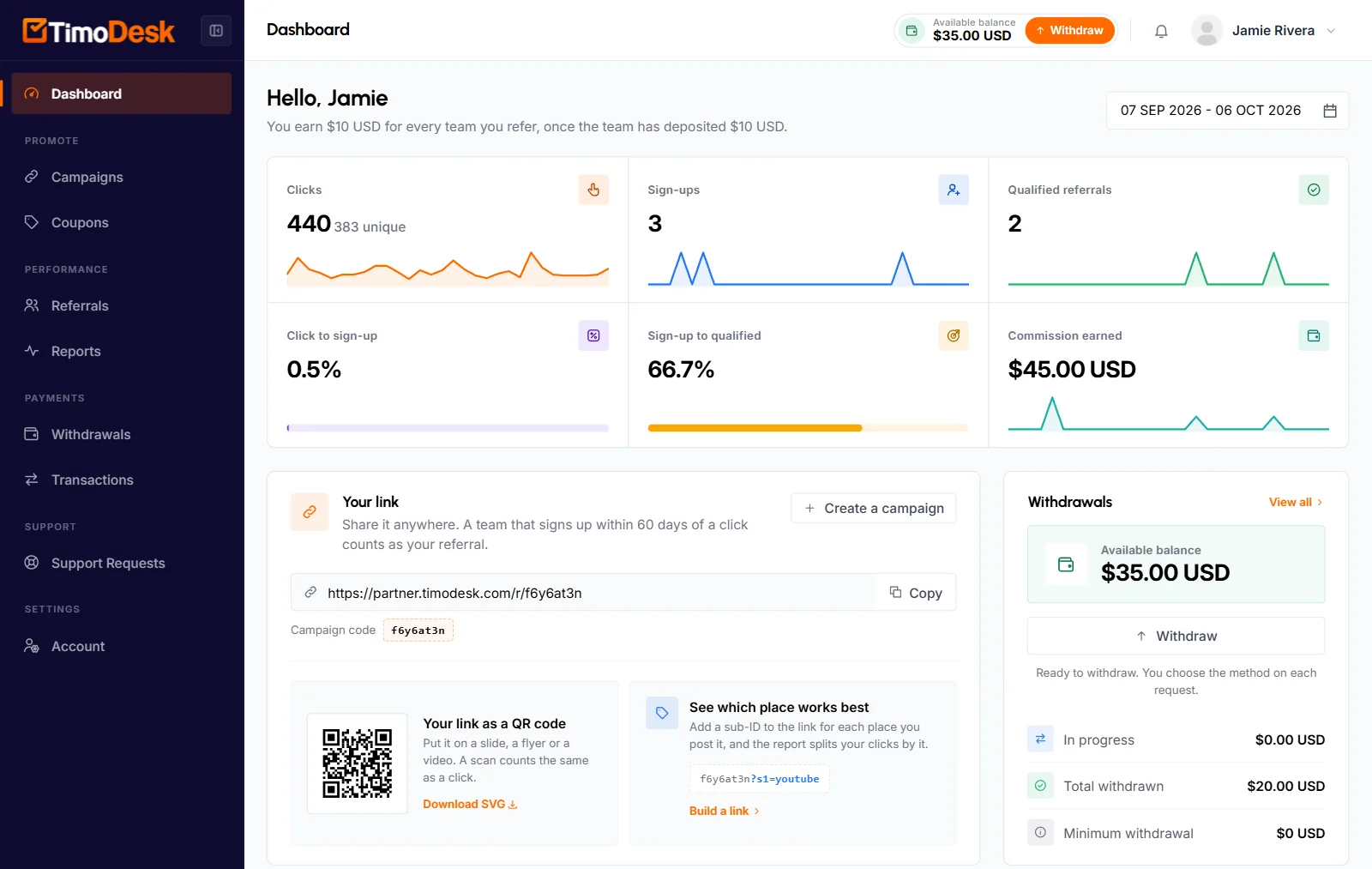This screenshot has height=869, width=1372.
Task: Click Create a campaign button
Action: click(873, 508)
